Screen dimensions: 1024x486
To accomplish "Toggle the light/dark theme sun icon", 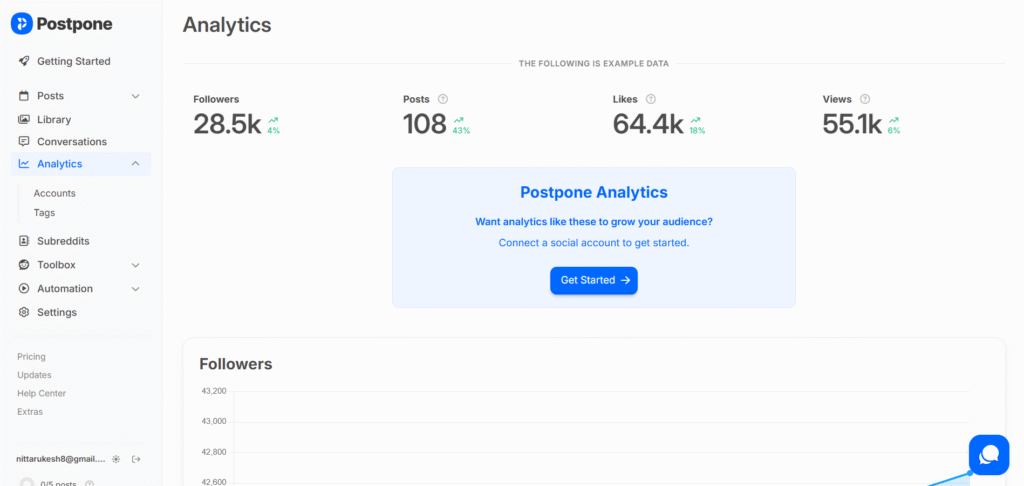I will (116, 459).
